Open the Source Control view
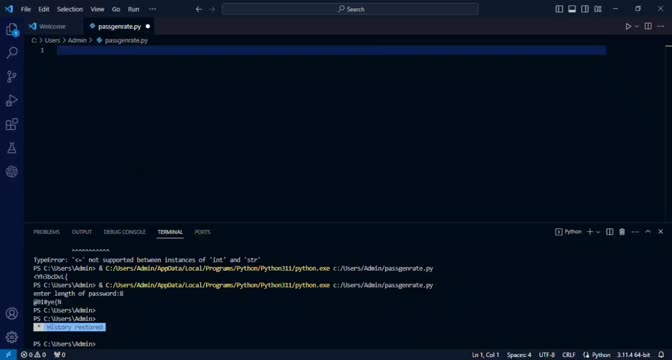672x360 pixels. point(12,77)
